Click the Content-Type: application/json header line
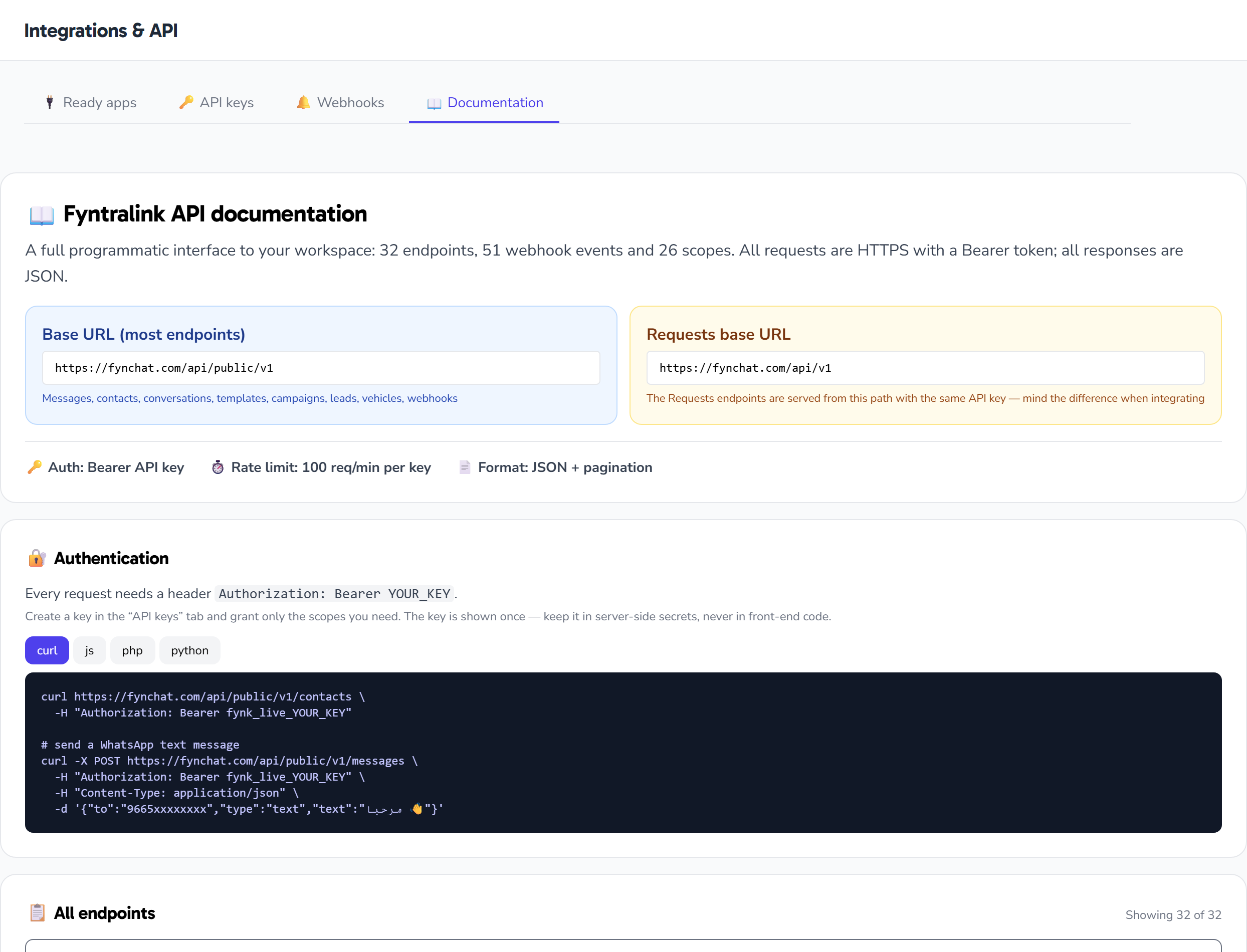This screenshot has height=952, width=1247. point(177,793)
